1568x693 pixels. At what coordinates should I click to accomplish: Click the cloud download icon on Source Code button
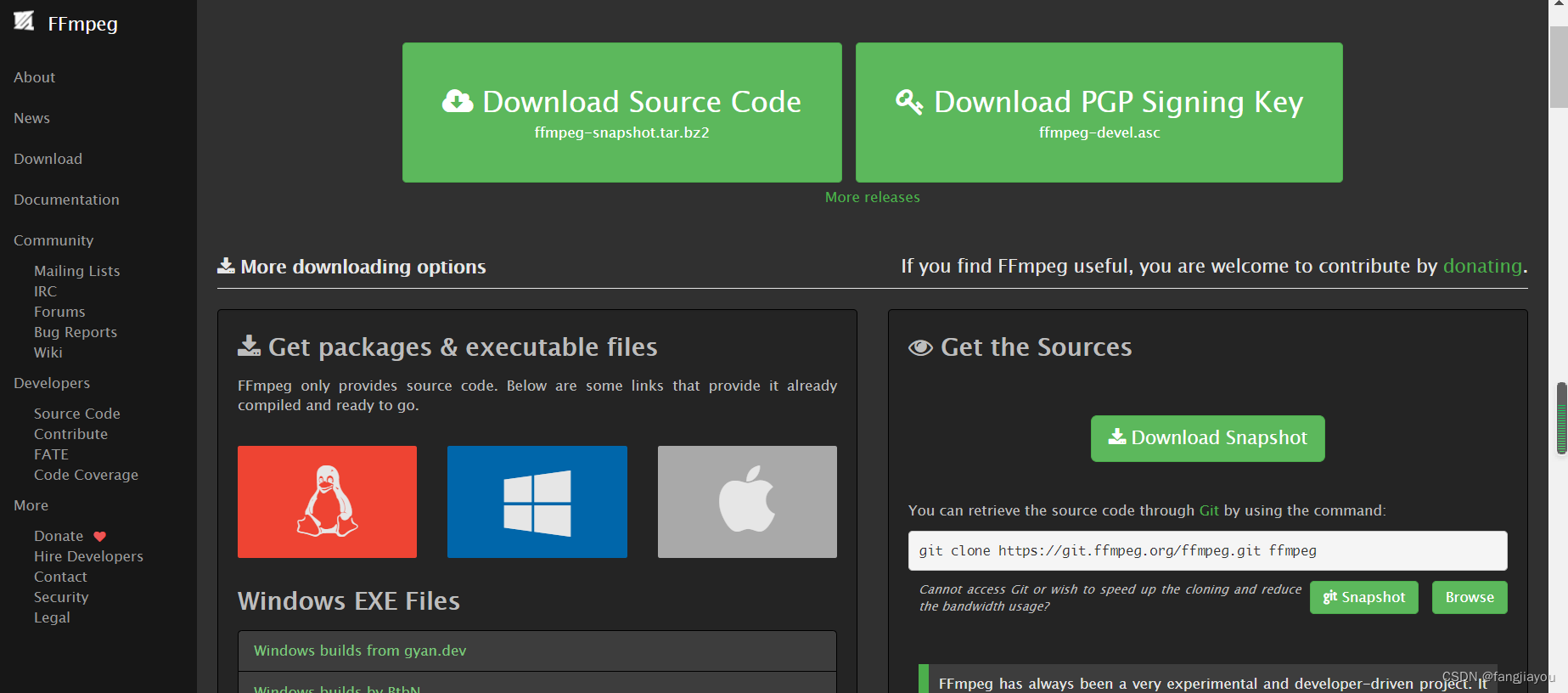point(458,102)
